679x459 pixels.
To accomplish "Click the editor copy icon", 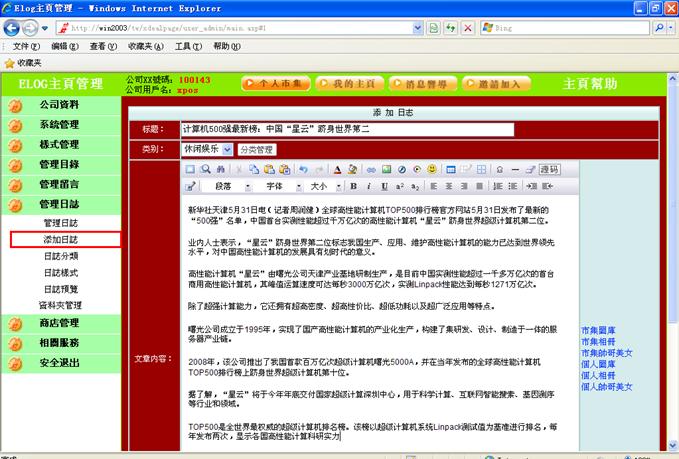I will point(254,170).
